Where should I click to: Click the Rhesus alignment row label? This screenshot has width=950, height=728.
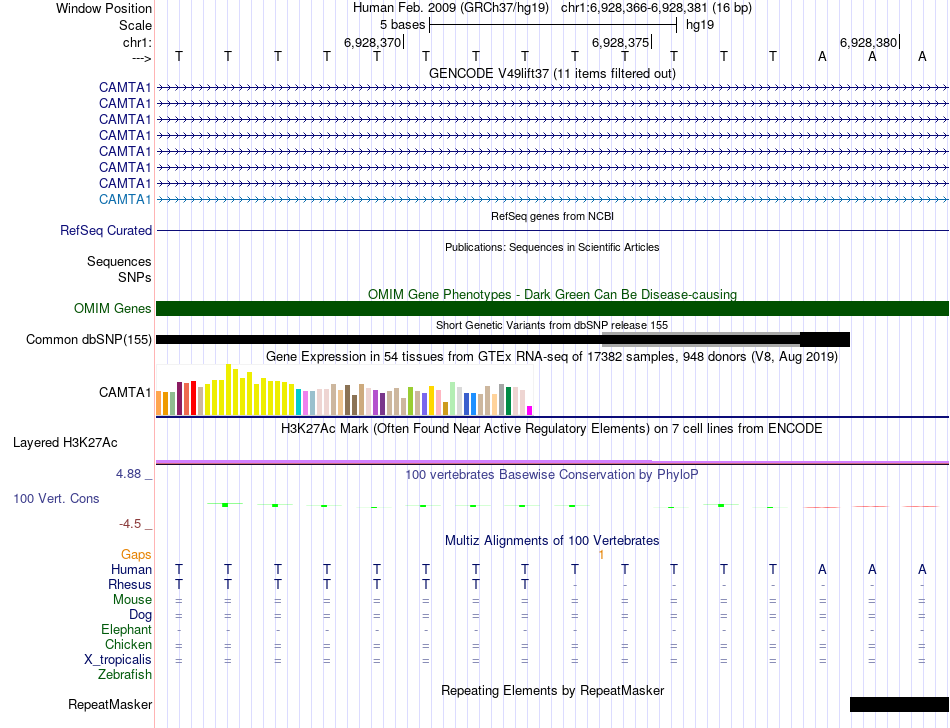(x=130, y=584)
